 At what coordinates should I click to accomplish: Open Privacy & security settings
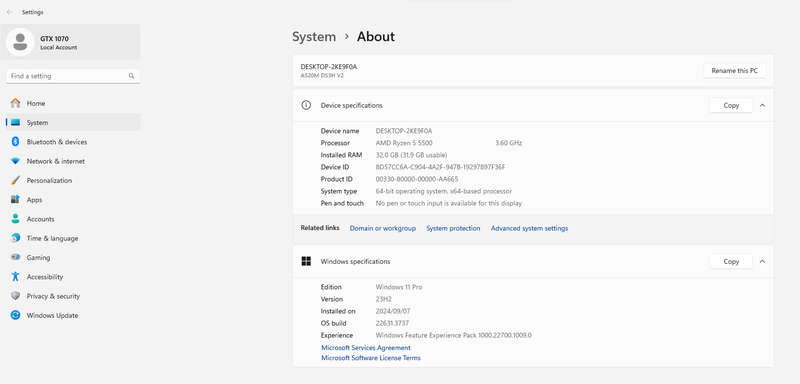[73, 296]
